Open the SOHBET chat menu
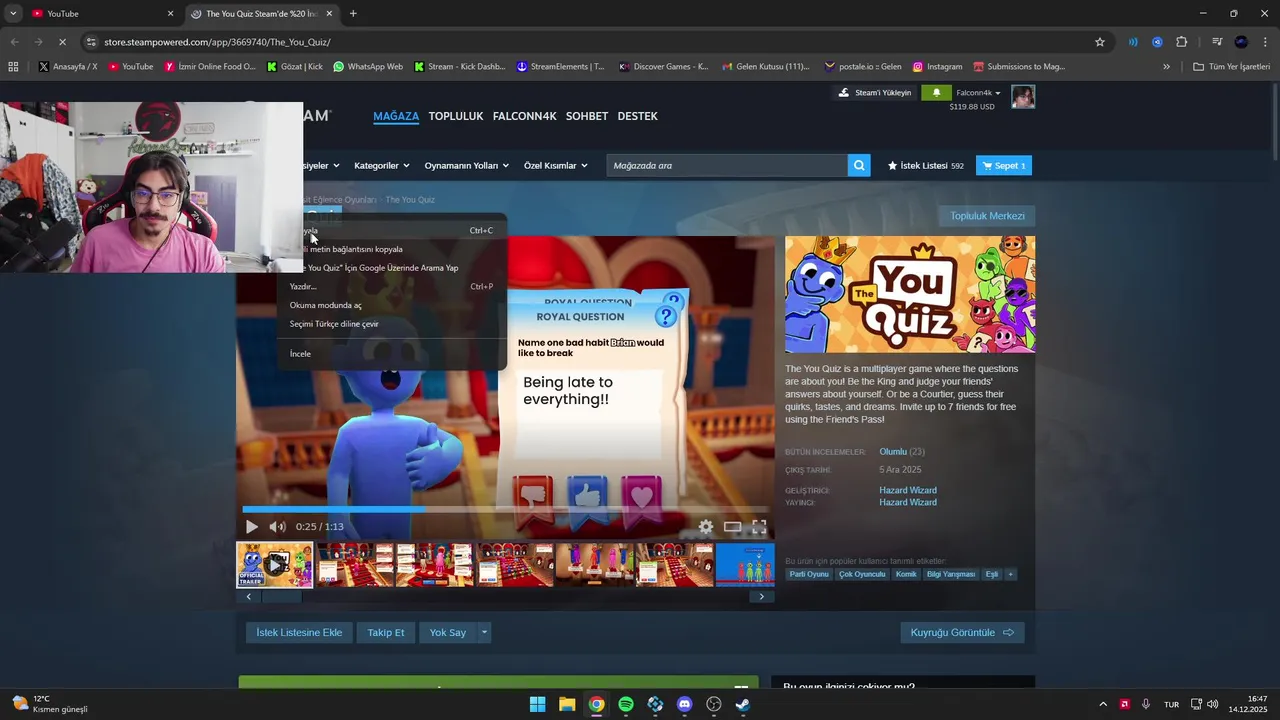The width and height of the screenshot is (1280, 720). pyautogui.click(x=587, y=116)
